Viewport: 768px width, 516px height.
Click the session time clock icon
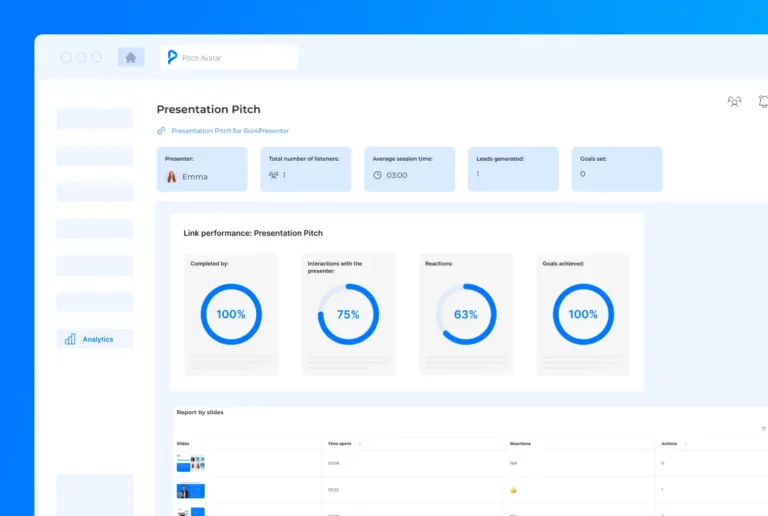tap(377, 175)
